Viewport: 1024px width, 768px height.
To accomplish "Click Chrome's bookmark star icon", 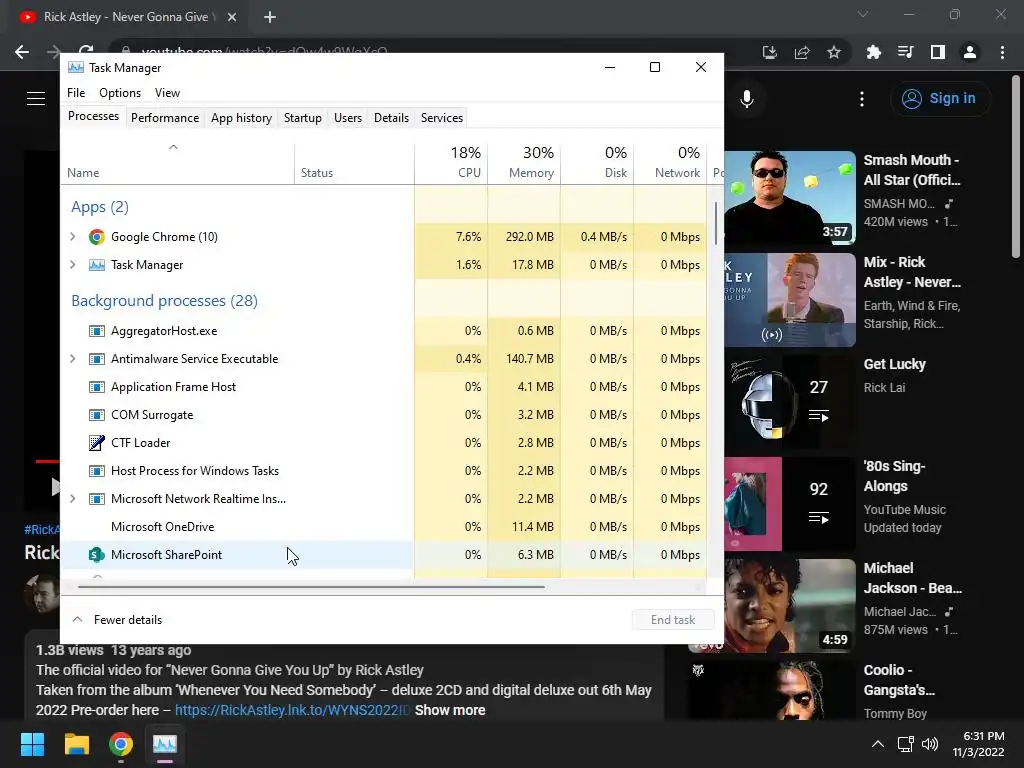I will pyautogui.click(x=834, y=52).
